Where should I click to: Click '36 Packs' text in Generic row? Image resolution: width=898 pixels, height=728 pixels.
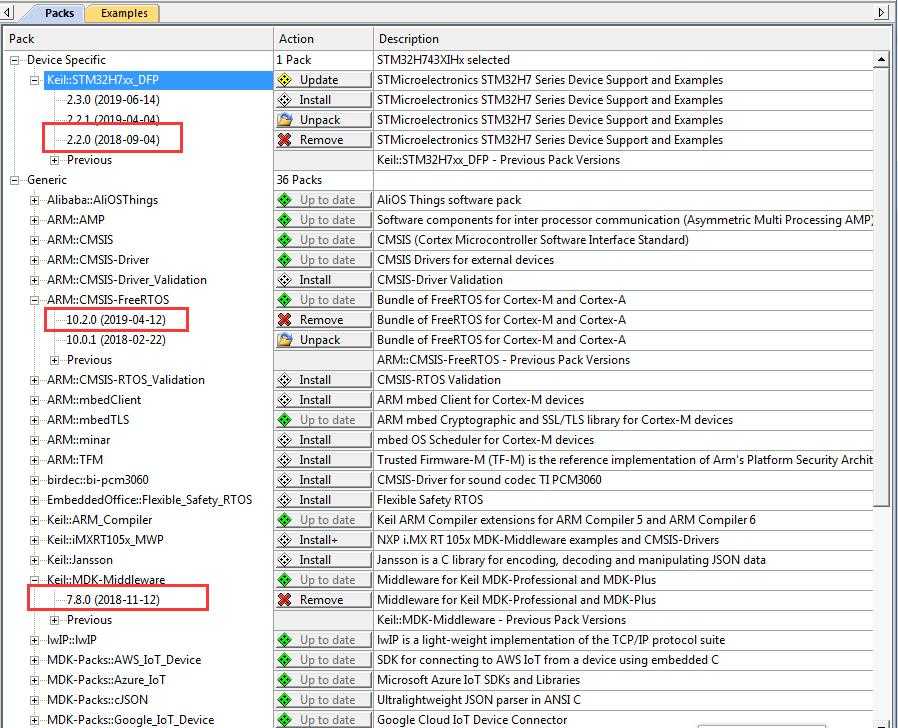tap(299, 180)
